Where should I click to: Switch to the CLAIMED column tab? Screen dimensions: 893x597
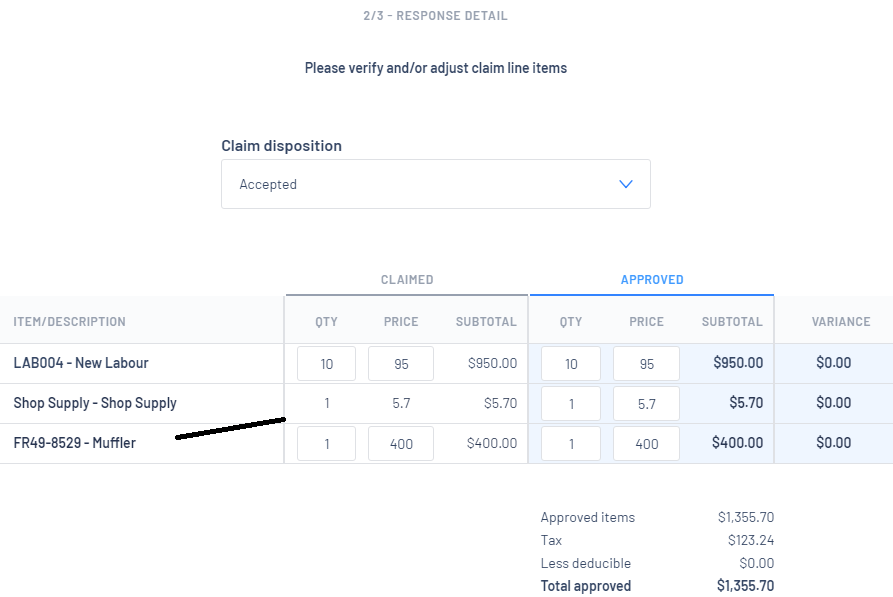tap(407, 280)
